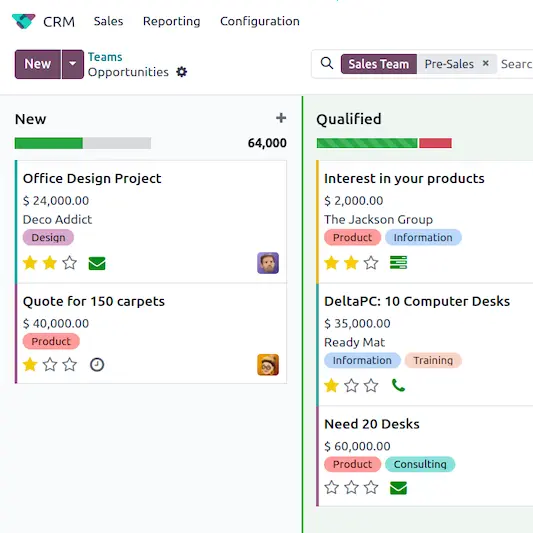Set first priority star on Need 20 Desks
533x533 pixels.
point(331,487)
